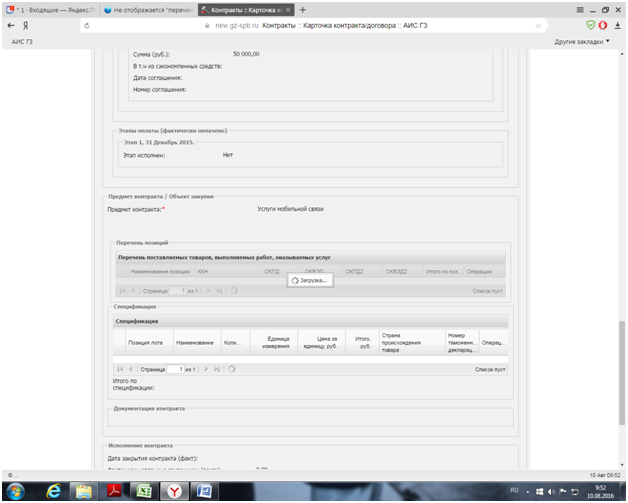Bookmark the page with the star icon
The height and width of the screenshot is (503, 628).
tap(538, 26)
